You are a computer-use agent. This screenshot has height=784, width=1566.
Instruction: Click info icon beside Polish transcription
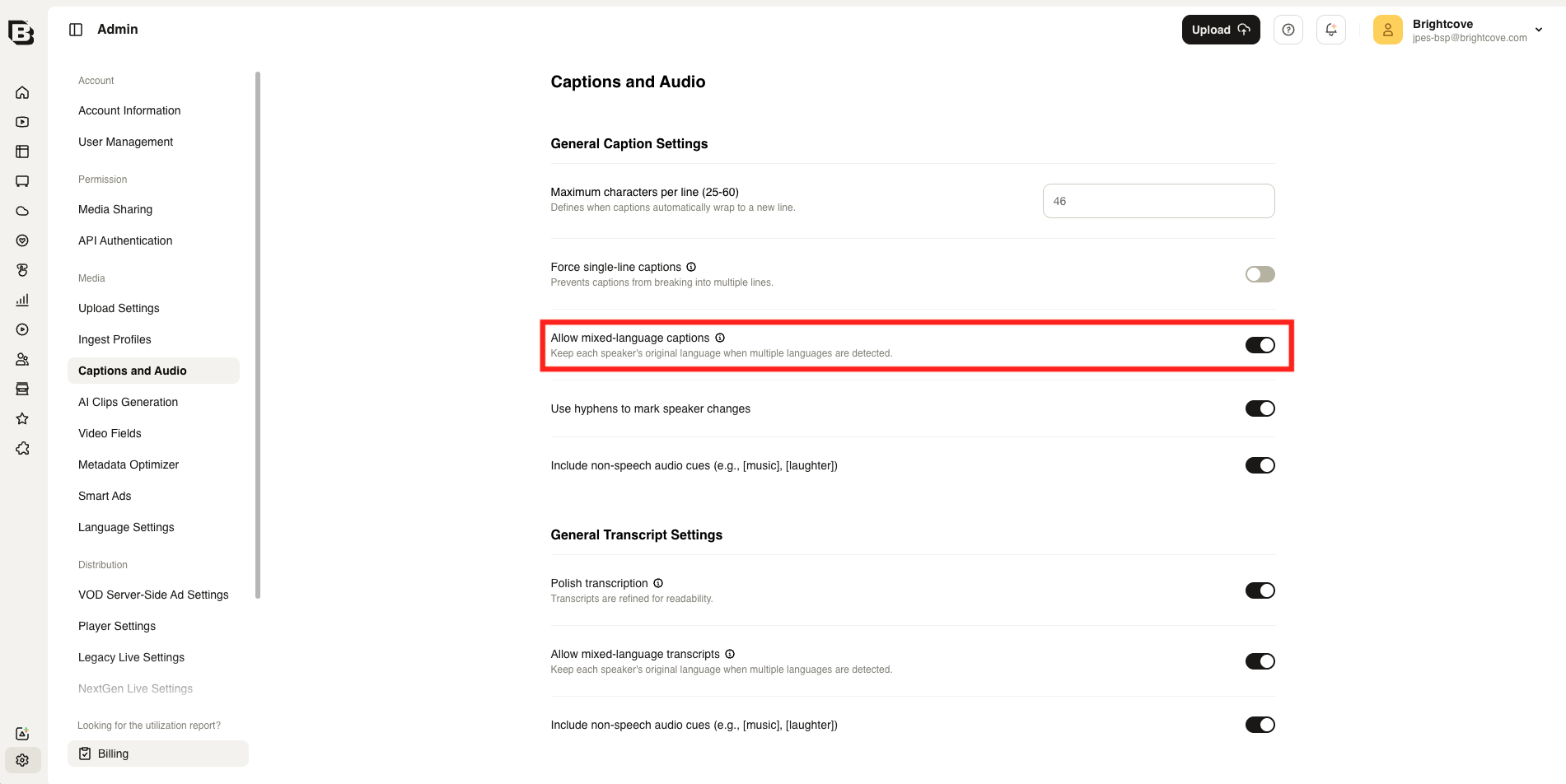click(x=658, y=583)
